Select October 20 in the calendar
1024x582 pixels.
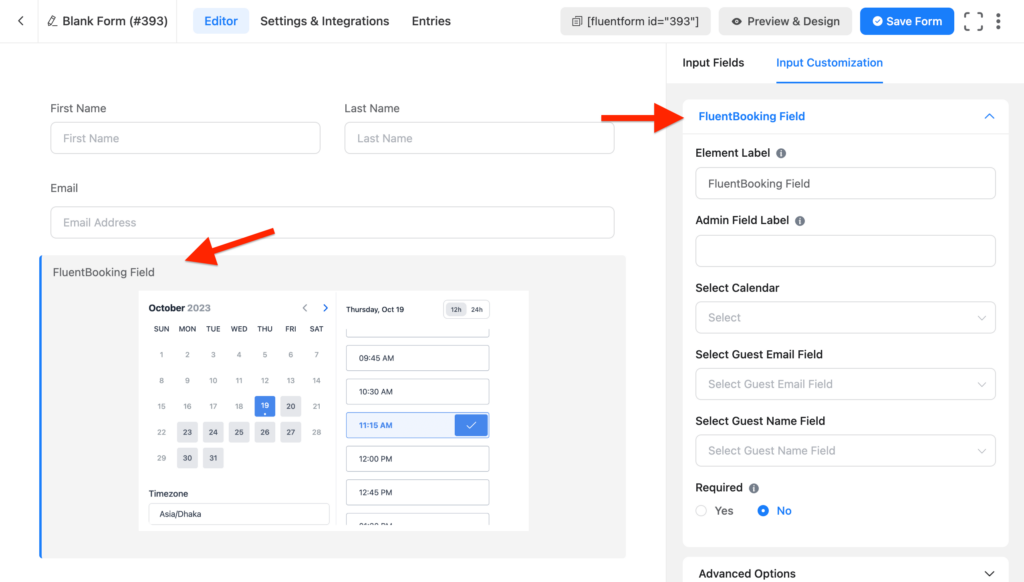(x=291, y=406)
